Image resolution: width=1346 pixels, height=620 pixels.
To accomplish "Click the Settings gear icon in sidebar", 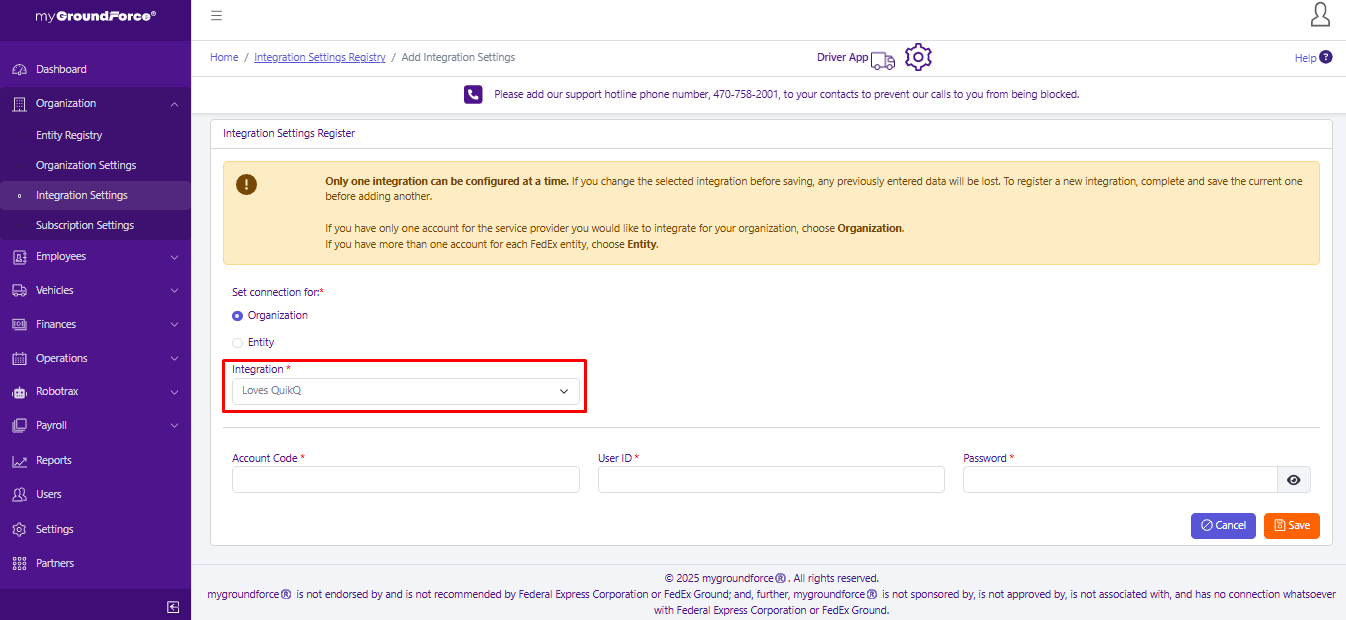I will pos(19,530).
